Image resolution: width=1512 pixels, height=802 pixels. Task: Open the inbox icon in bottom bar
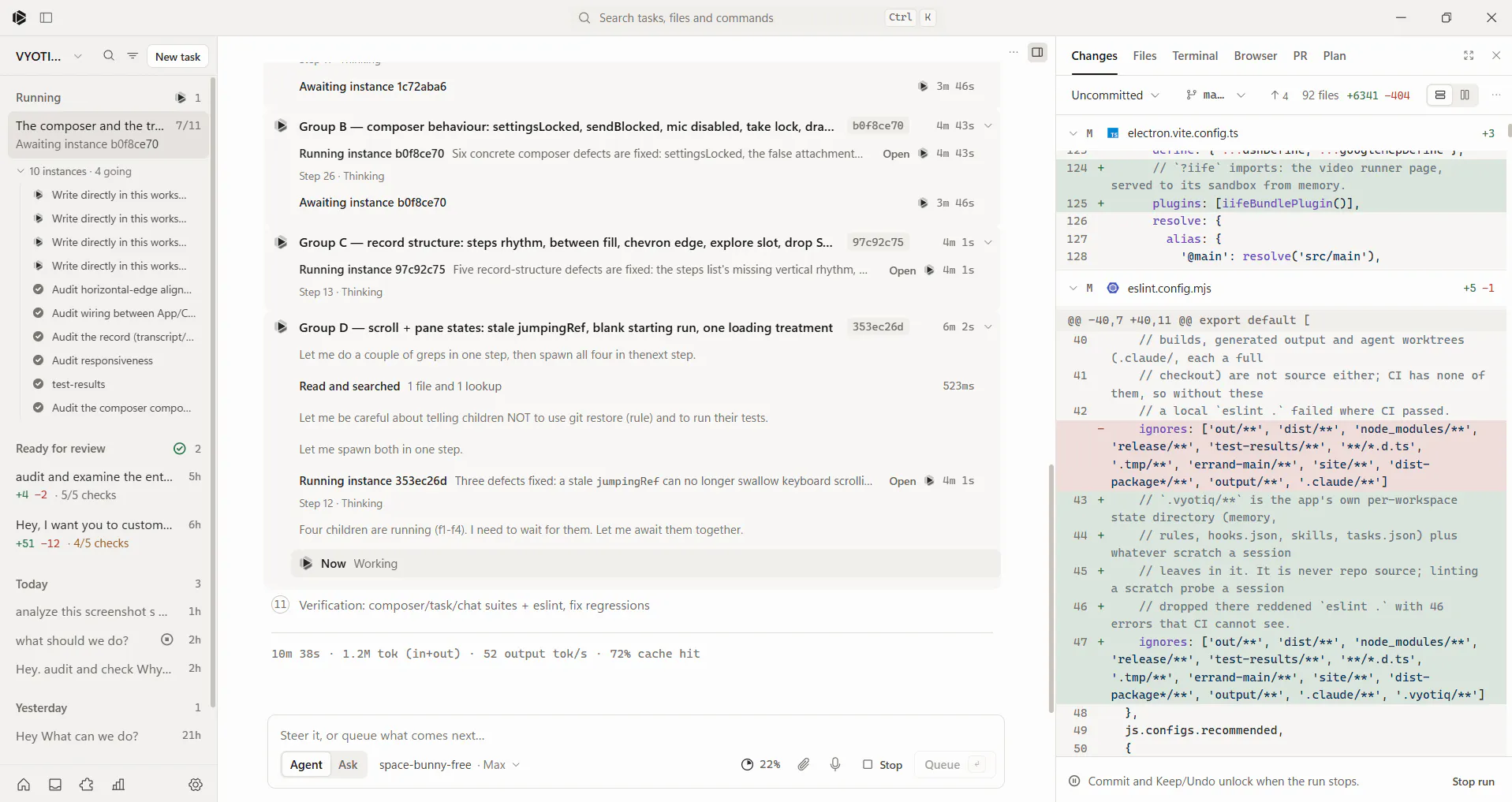(55, 785)
